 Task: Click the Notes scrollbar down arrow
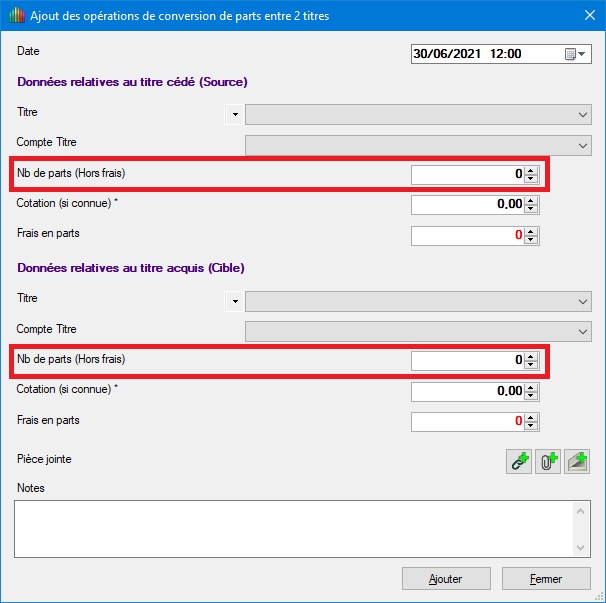[582, 547]
